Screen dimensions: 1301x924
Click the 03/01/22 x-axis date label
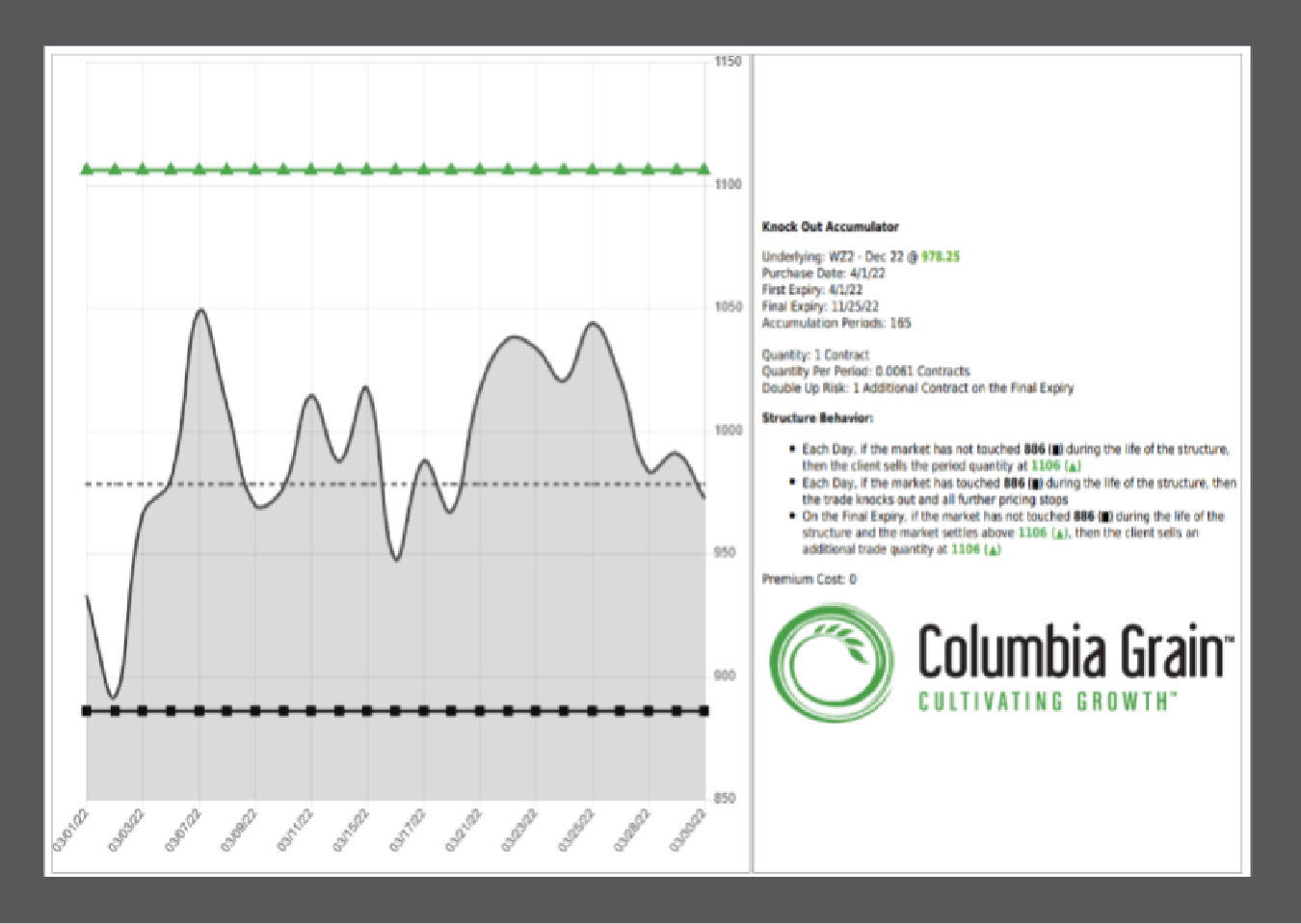[x=70, y=832]
